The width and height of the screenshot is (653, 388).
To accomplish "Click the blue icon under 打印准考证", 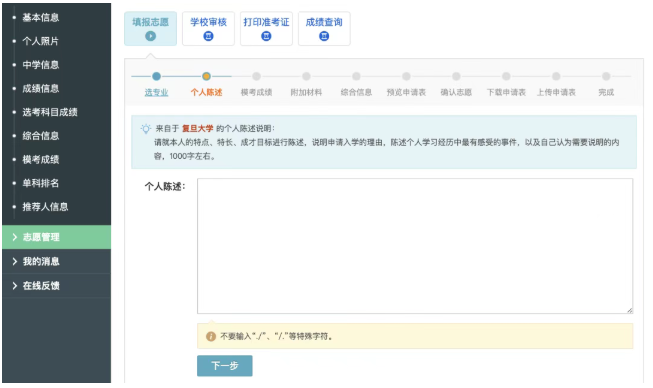I will tap(266, 36).
